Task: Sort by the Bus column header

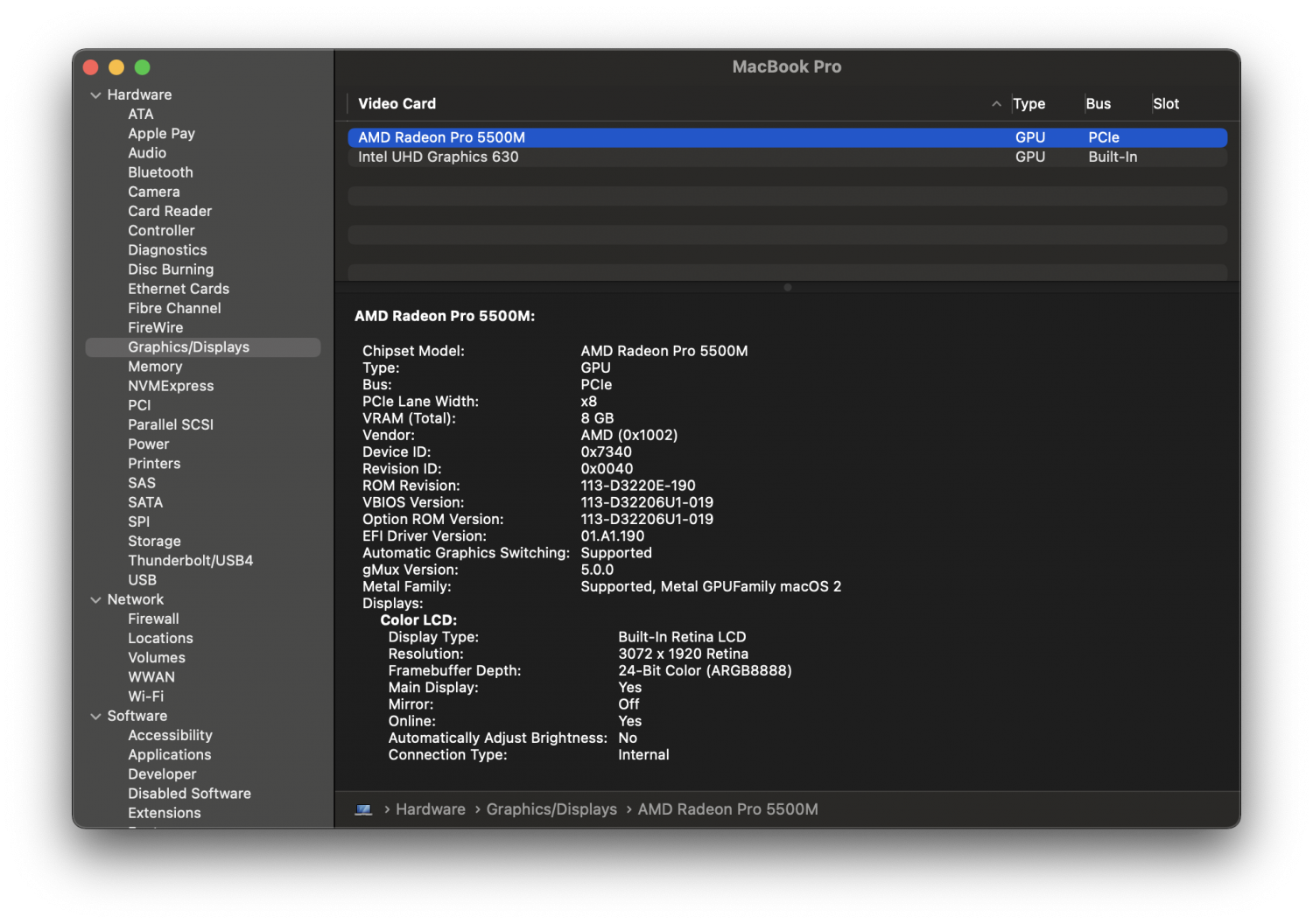Action: (x=1098, y=104)
